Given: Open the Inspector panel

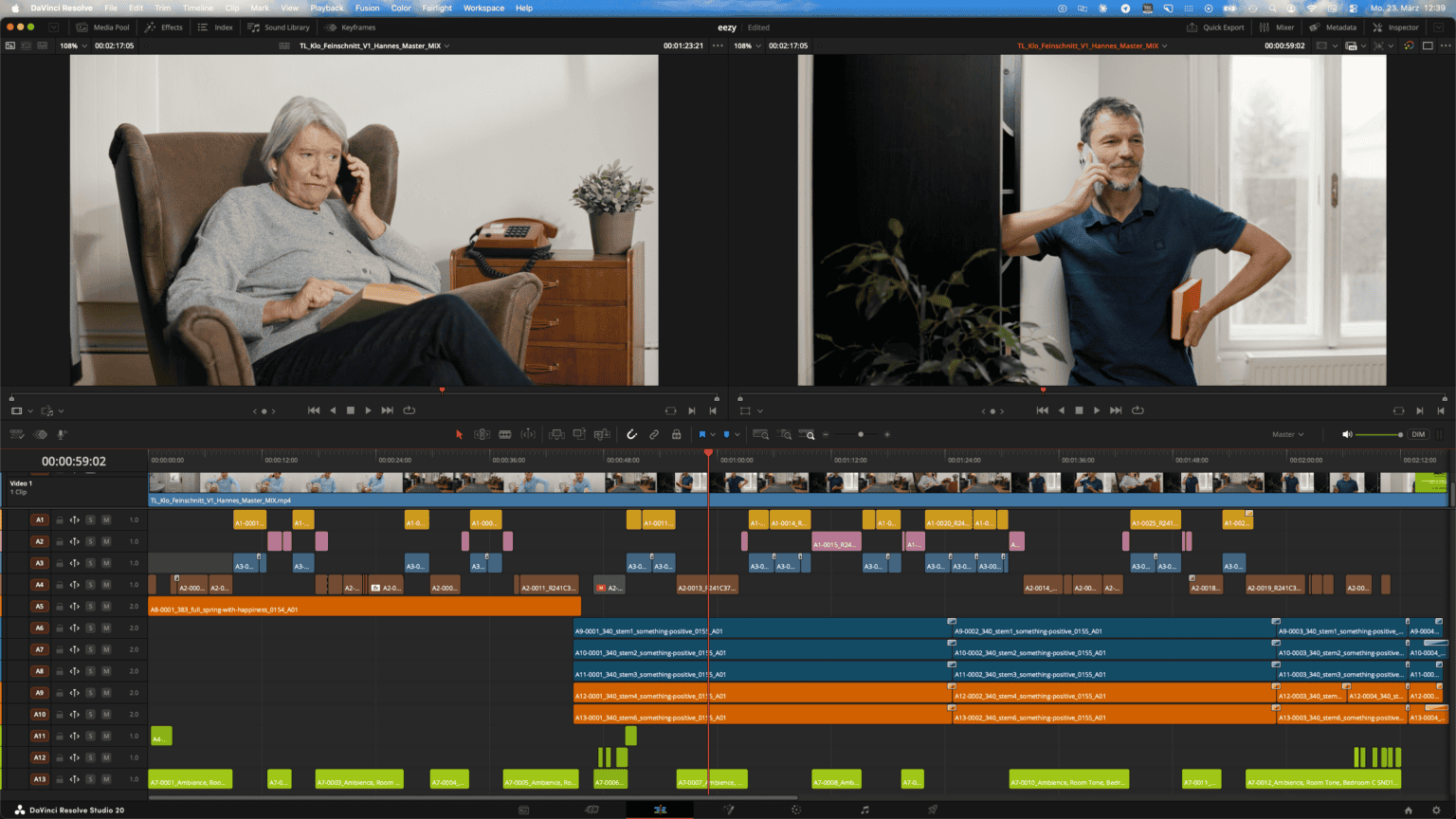Looking at the screenshot, I should tap(1395, 27).
